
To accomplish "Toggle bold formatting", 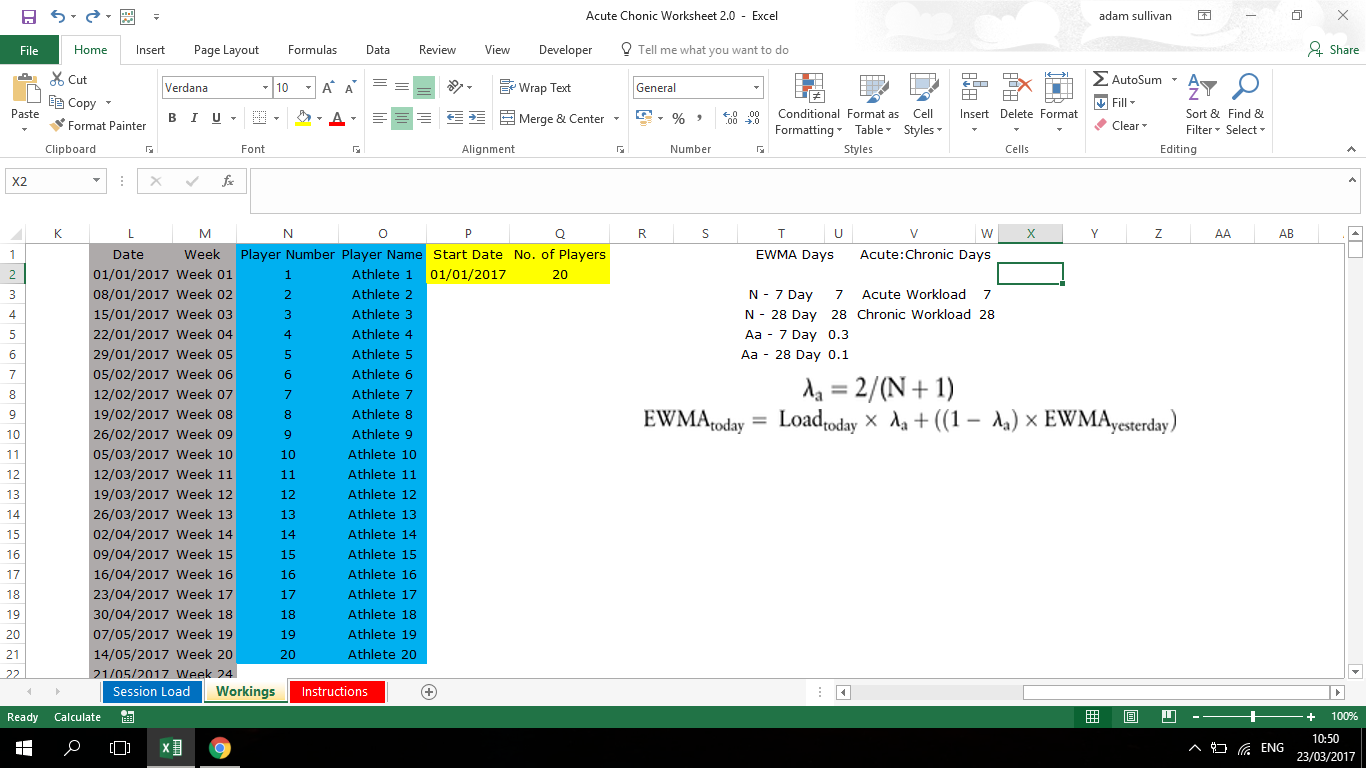I will coord(171,118).
